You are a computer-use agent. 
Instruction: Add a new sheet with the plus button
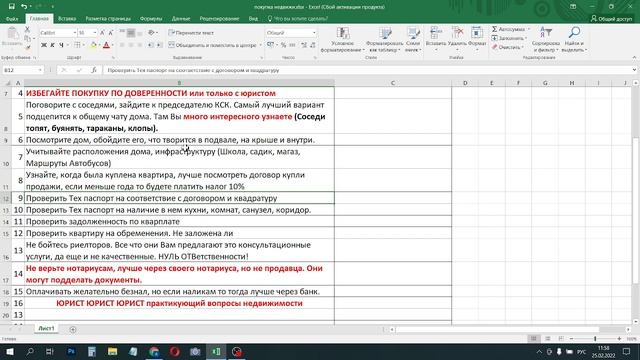[x=73, y=329]
